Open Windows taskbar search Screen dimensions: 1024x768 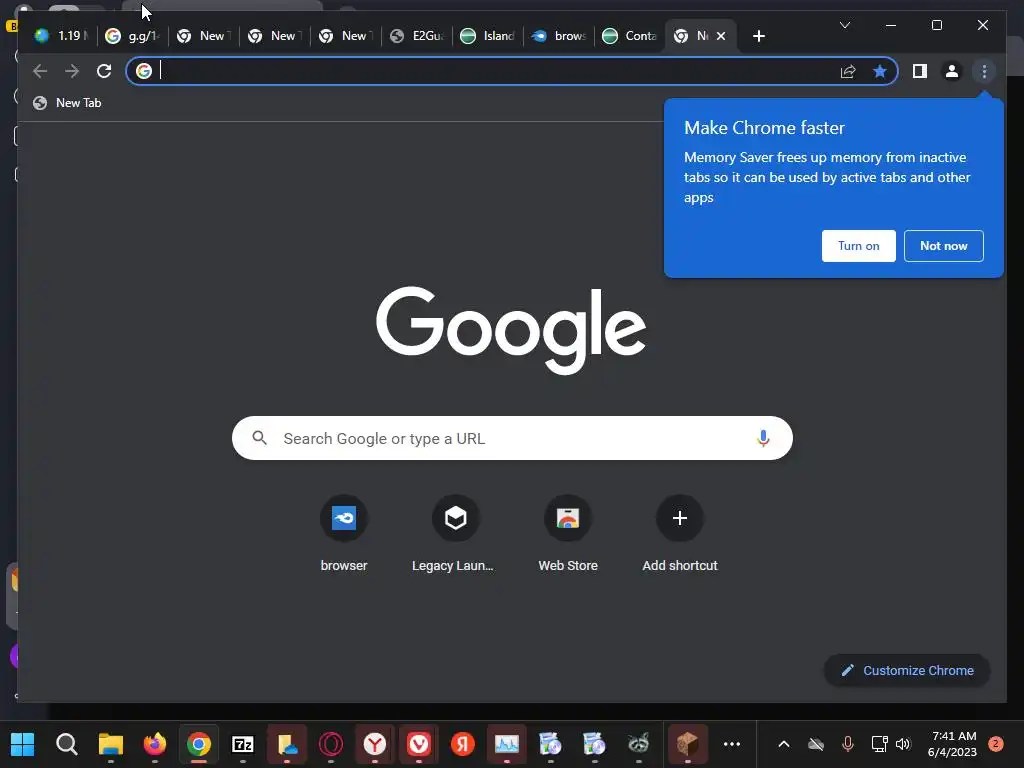(67, 744)
